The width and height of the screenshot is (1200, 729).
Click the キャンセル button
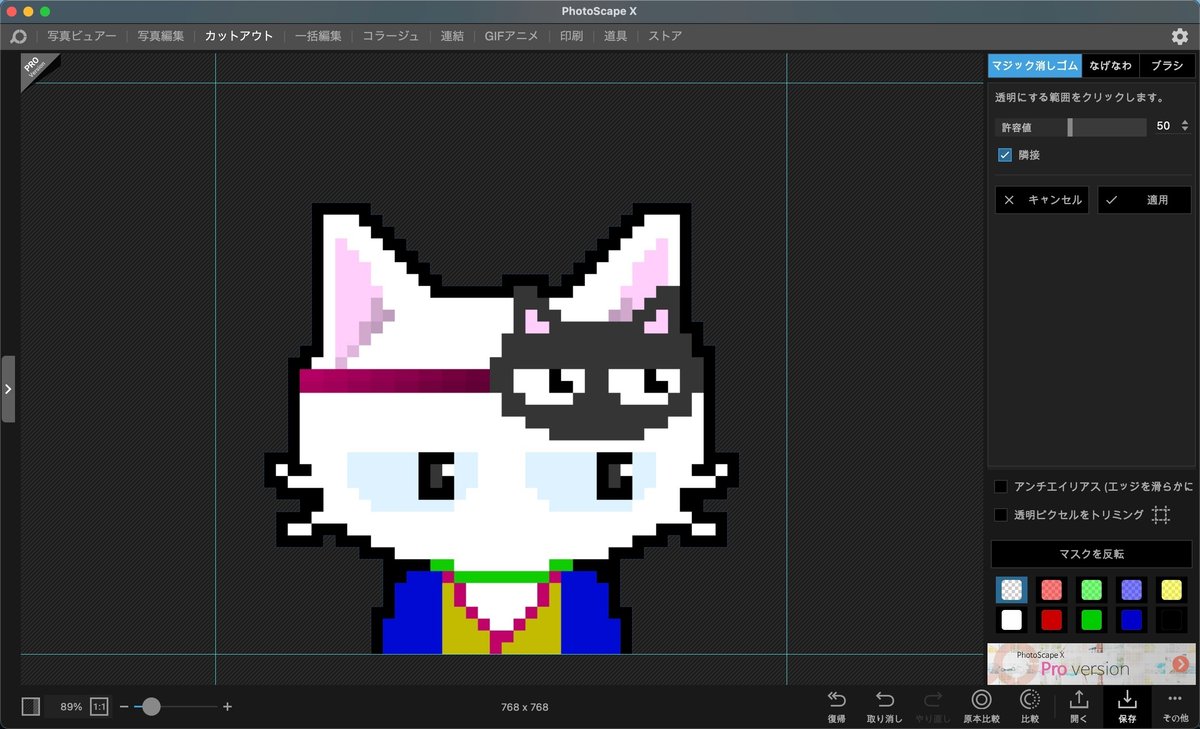click(x=1042, y=200)
